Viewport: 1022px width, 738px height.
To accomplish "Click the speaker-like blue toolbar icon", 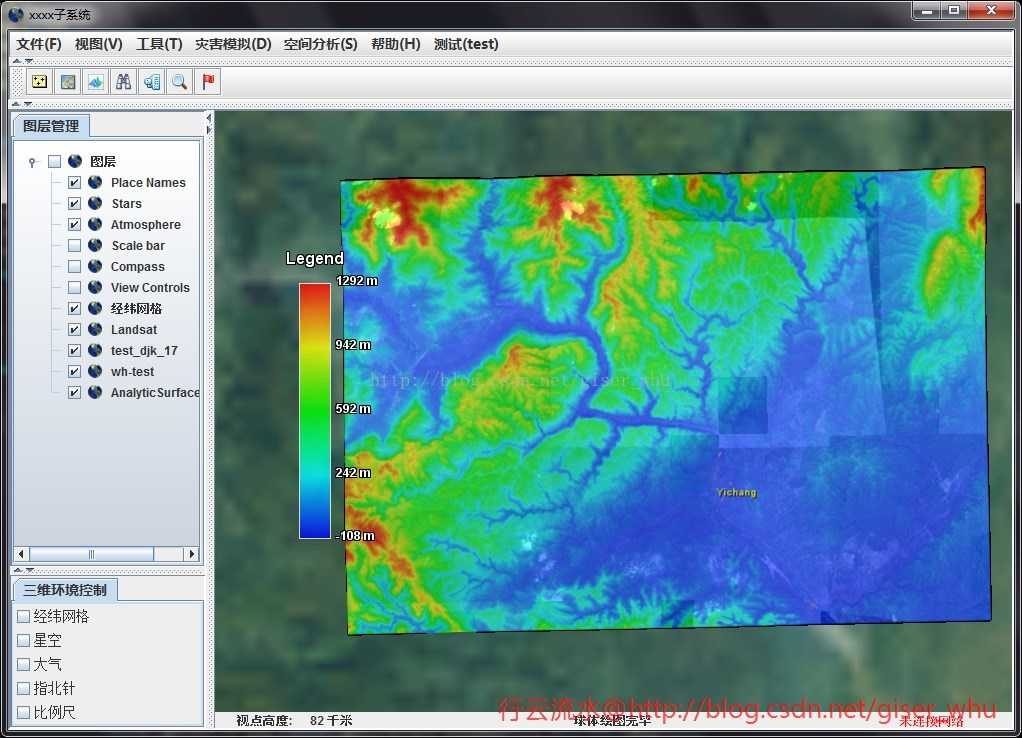I will point(152,82).
